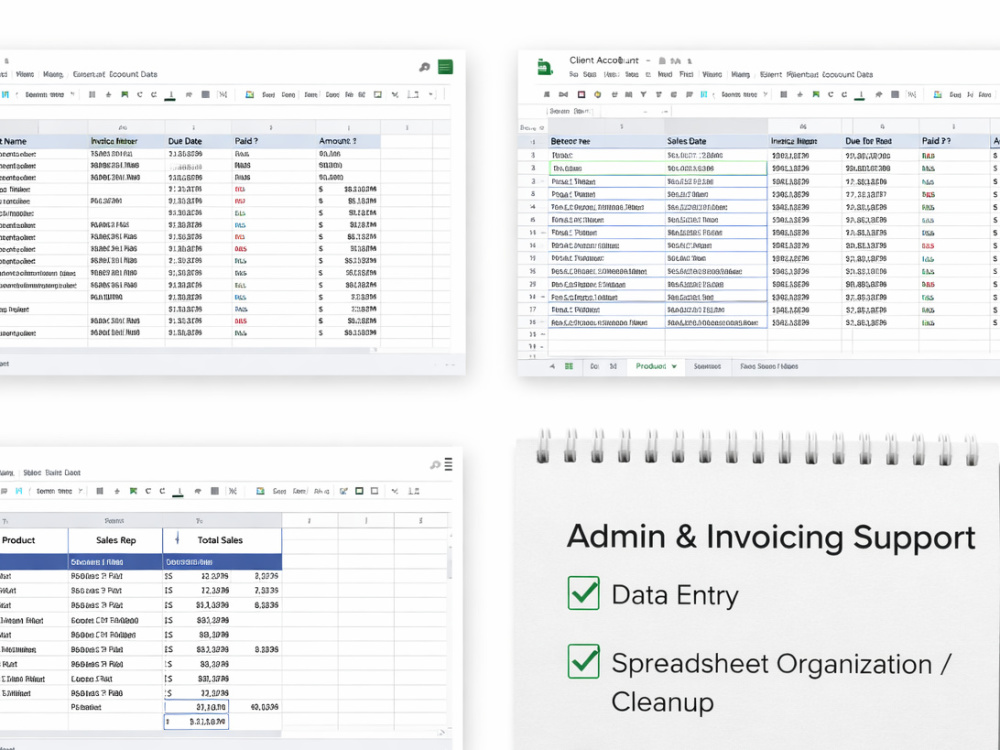The width and height of the screenshot is (1000, 750).
Task: Click the light blue icon in Client Account toolbar
Action: 704,94
